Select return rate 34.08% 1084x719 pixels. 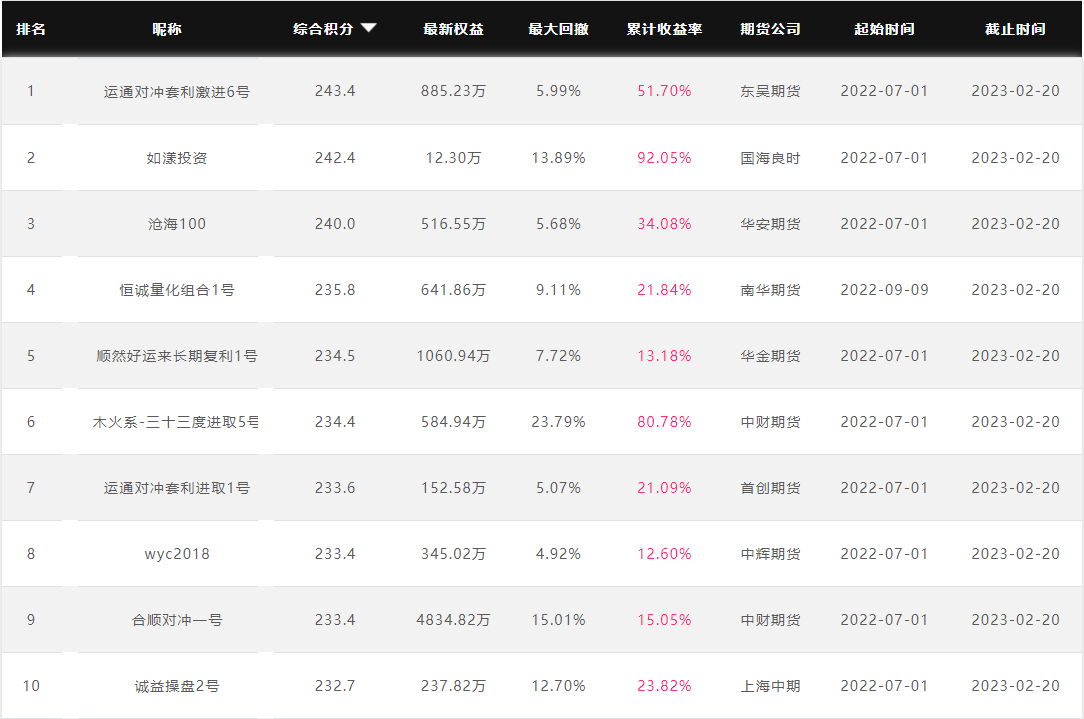[664, 224]
